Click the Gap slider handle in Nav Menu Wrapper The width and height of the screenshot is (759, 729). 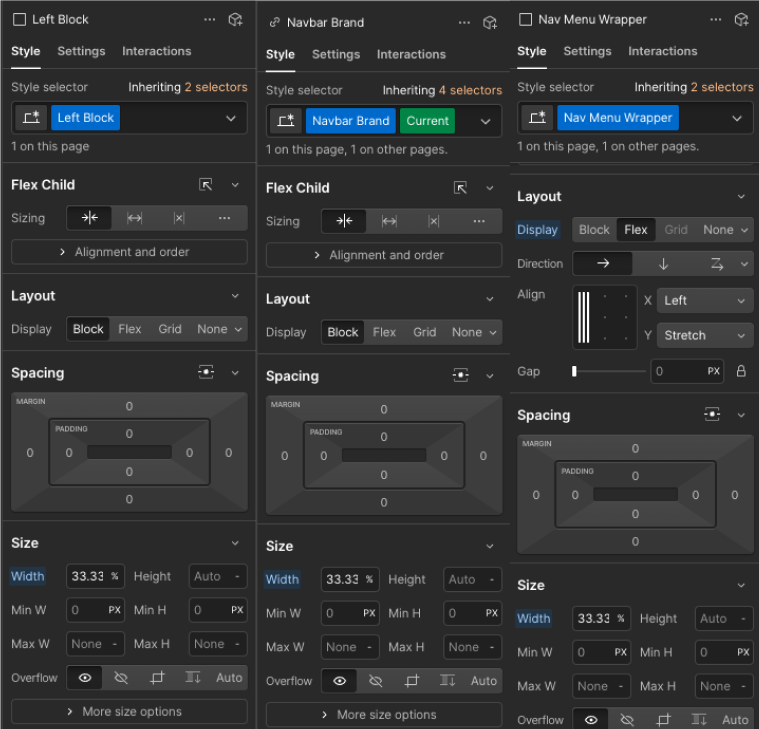pyautogui.click(x=574, y=371)
